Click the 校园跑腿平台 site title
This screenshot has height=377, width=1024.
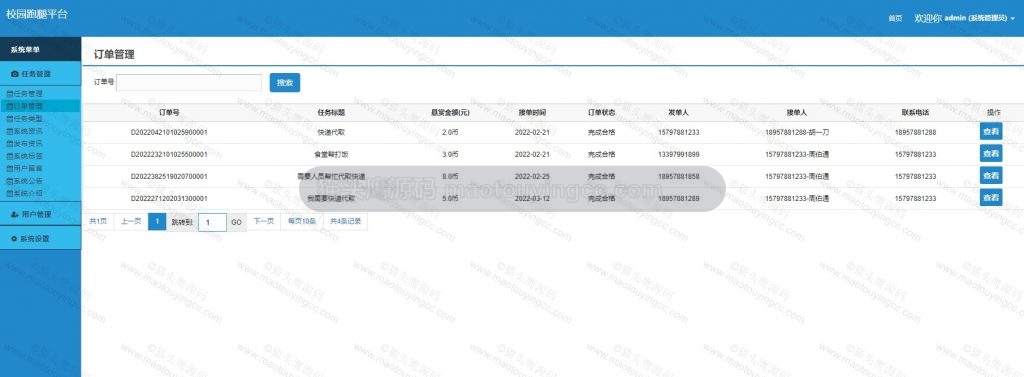tap(37, 14)
